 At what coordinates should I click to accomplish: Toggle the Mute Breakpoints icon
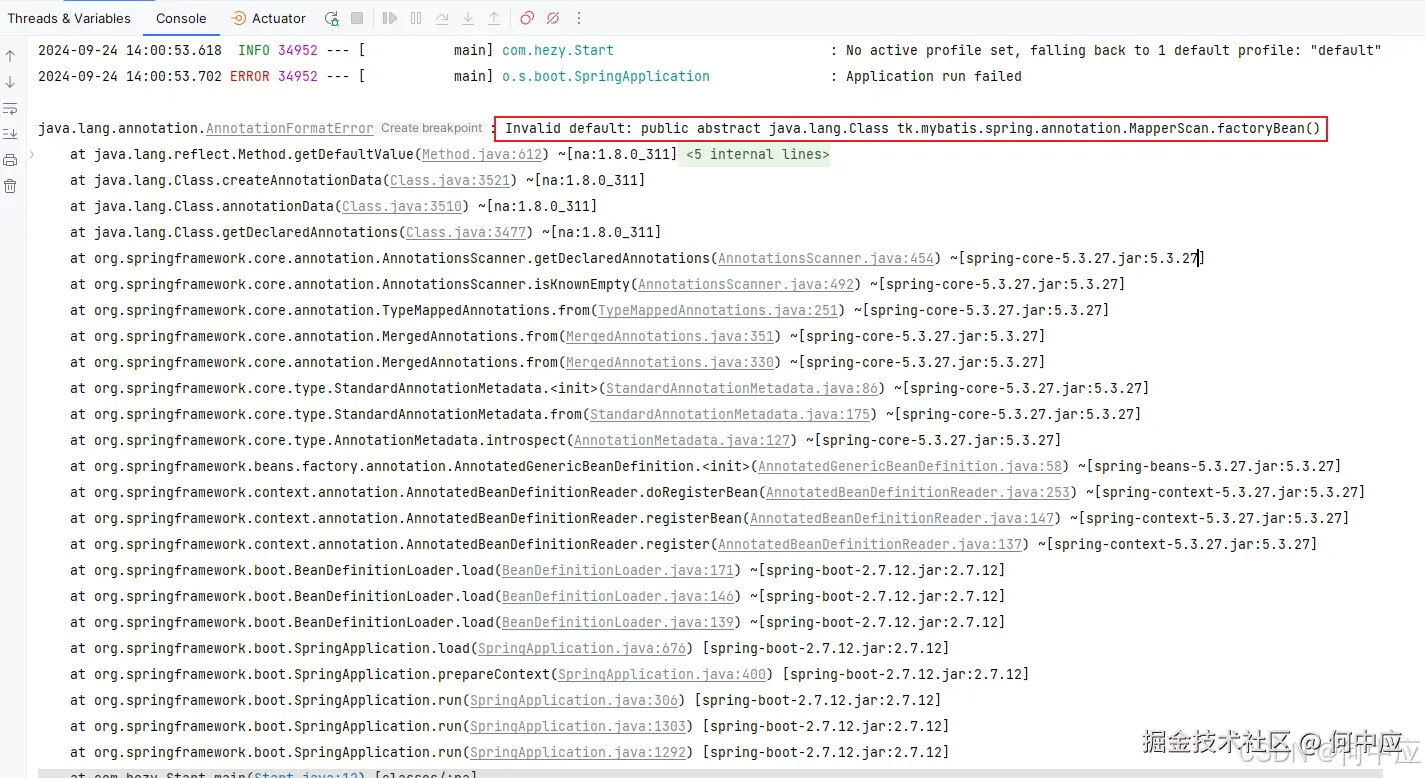click(553, 18)
